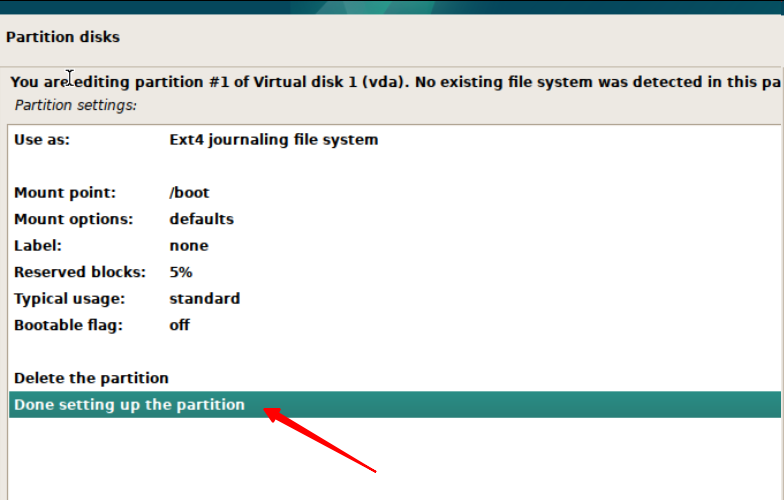Click the '/boot' mount point value

190,192
